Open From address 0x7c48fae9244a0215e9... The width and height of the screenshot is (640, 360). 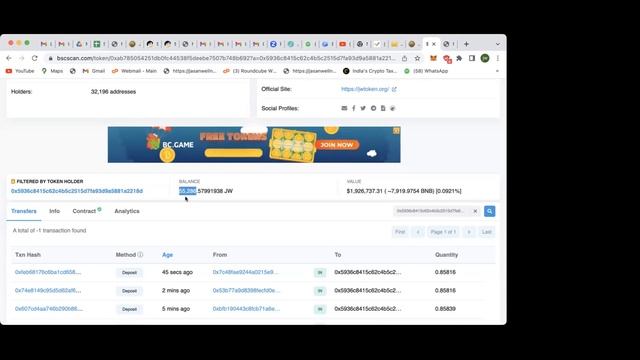tap(246, 272)
